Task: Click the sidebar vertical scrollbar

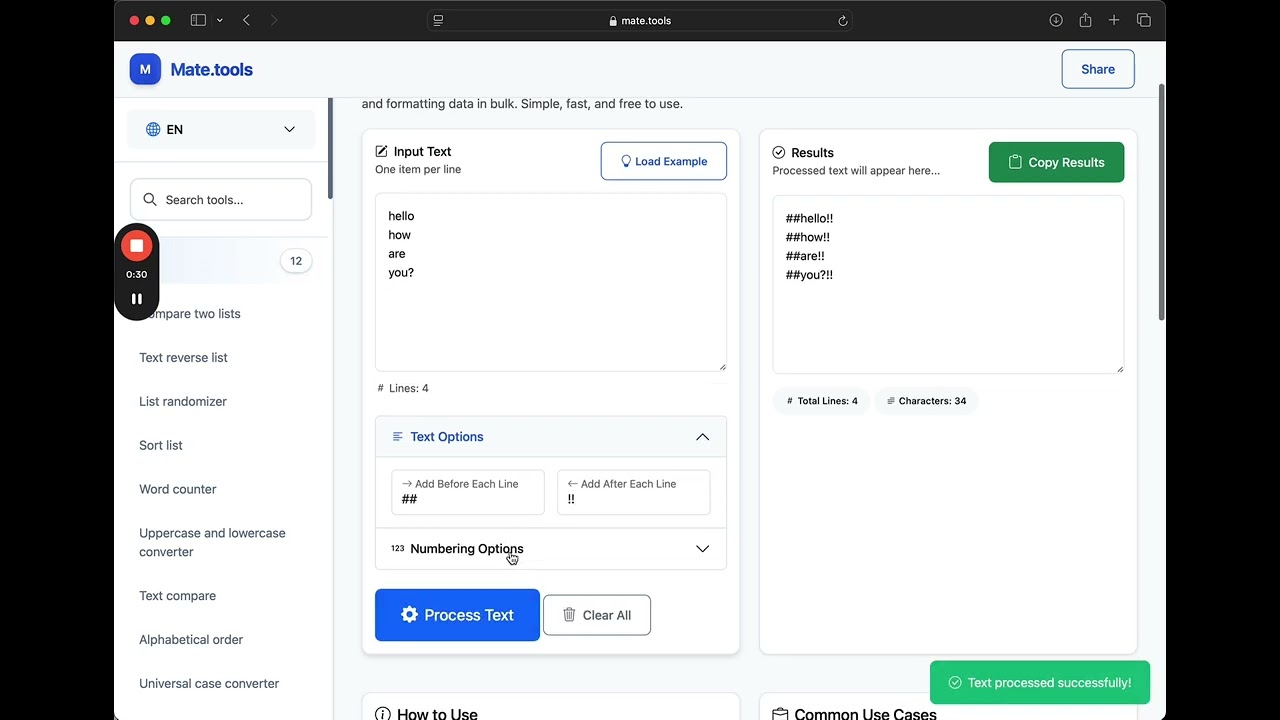Action: 330,148
